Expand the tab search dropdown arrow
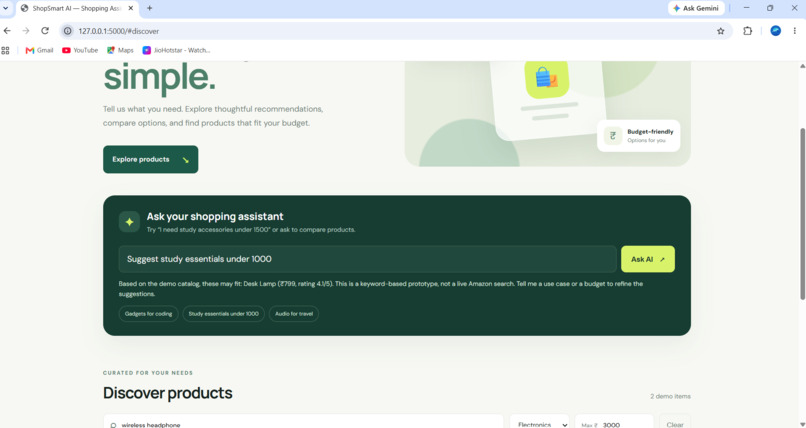 [6, 8]
